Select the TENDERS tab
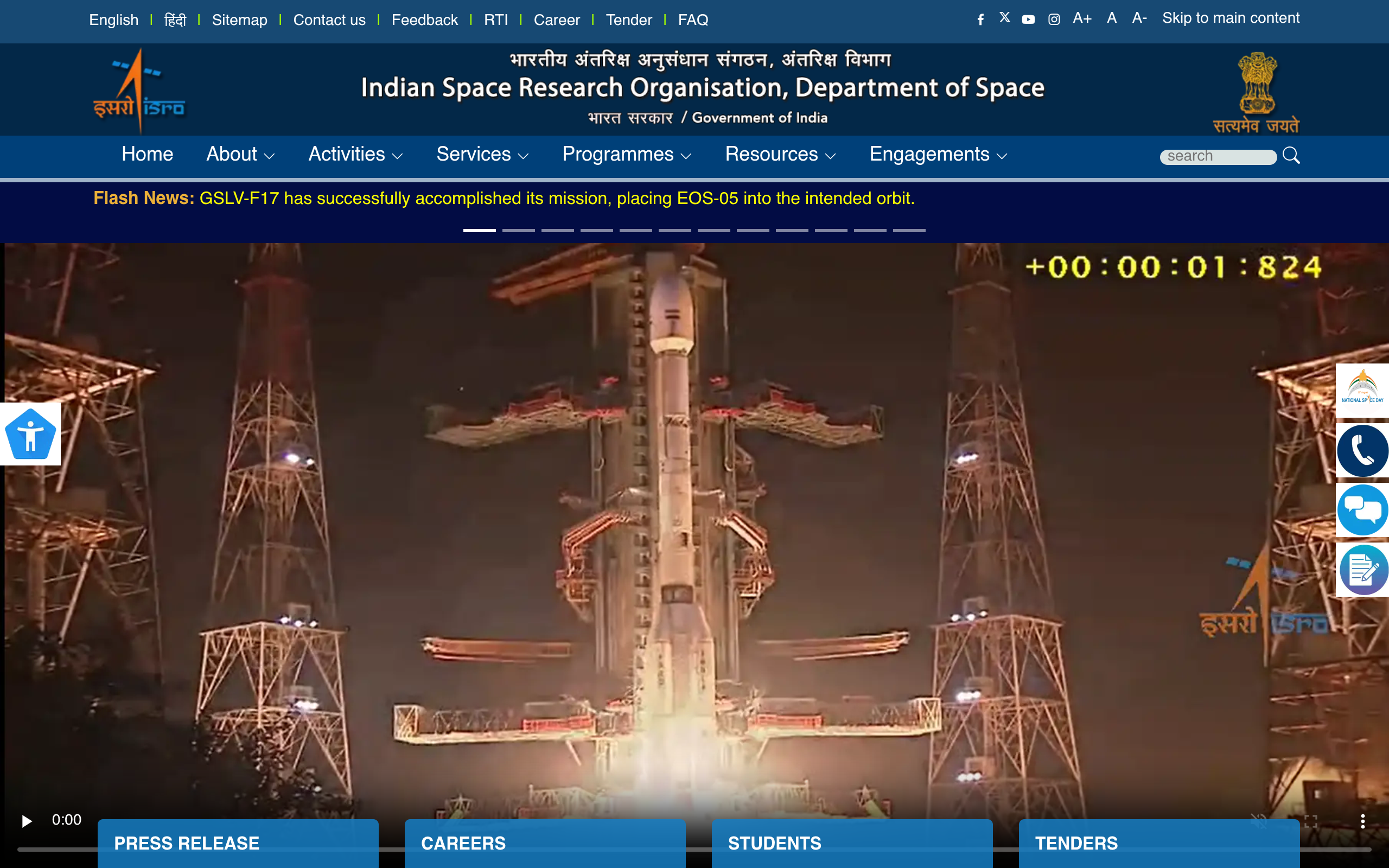The width and height of the screenshot is (1389, 868). (x=1159, y=843)
